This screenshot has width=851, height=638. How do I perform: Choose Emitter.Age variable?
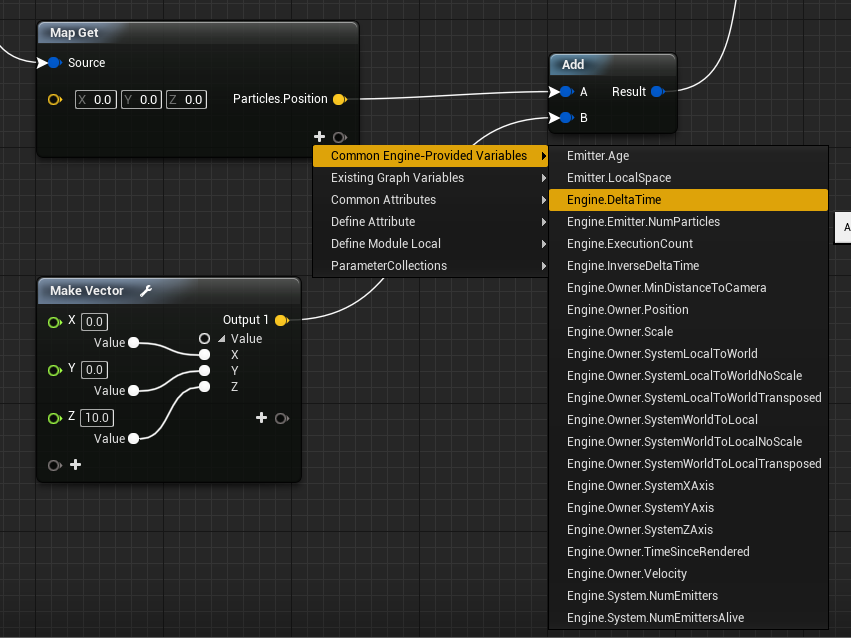pyautogui.click(x=689, y=156)
